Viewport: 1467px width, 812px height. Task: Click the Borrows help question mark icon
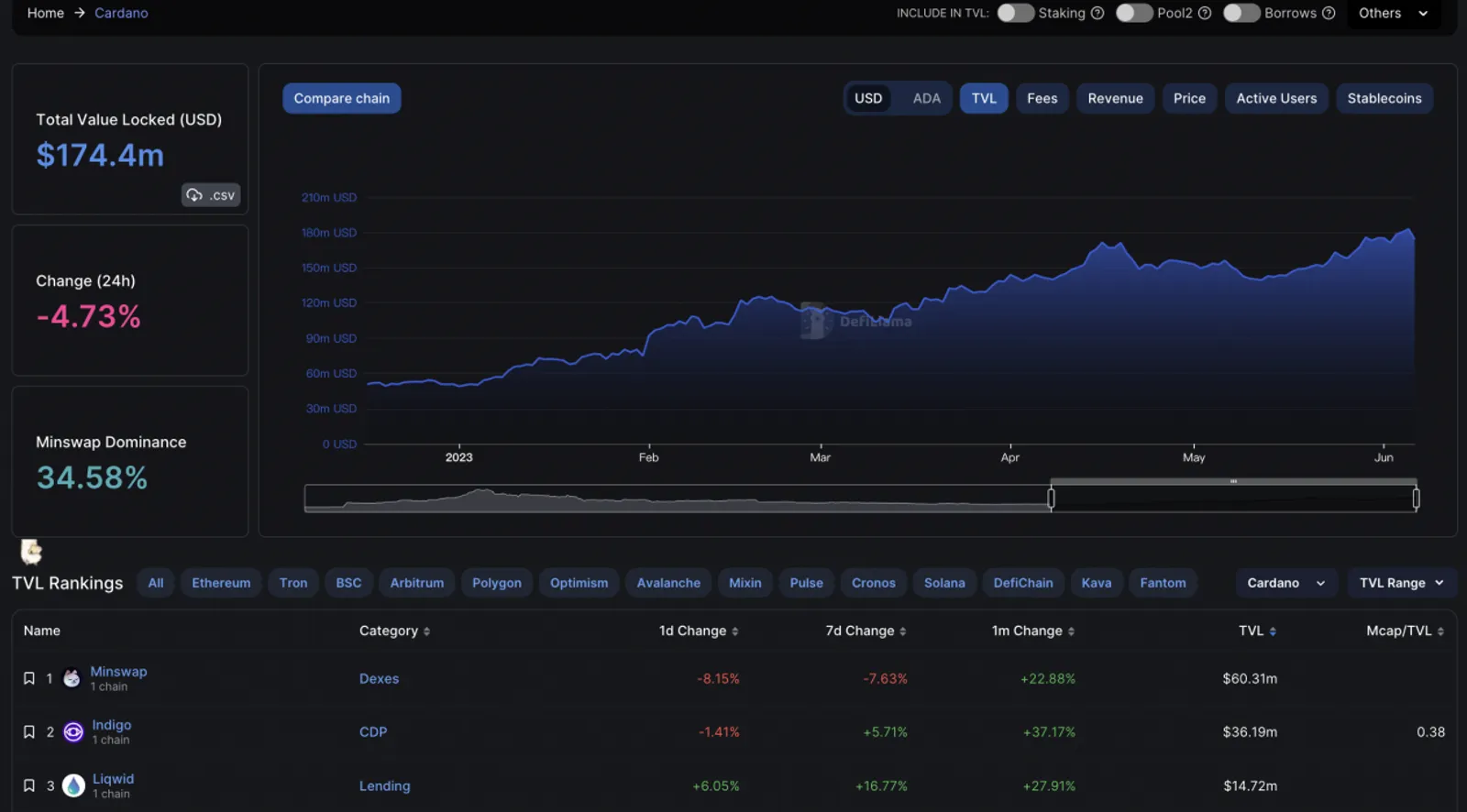click(x=1328, y=13)
